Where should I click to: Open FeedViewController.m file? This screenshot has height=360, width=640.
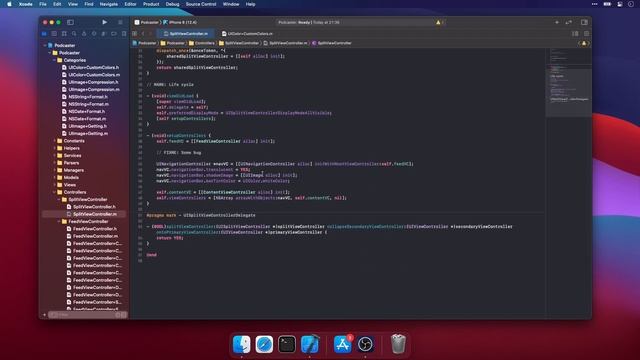(x=92, y=236)
